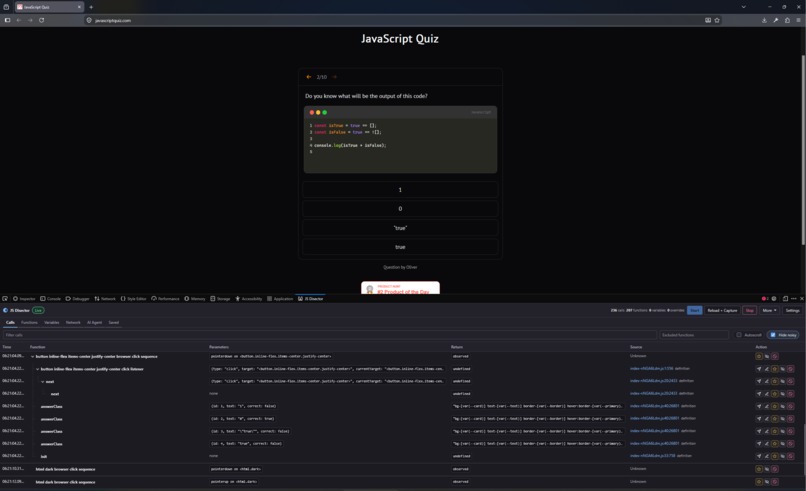Click the Filter calls input field
806x491 pixels.
coord(329,335)
